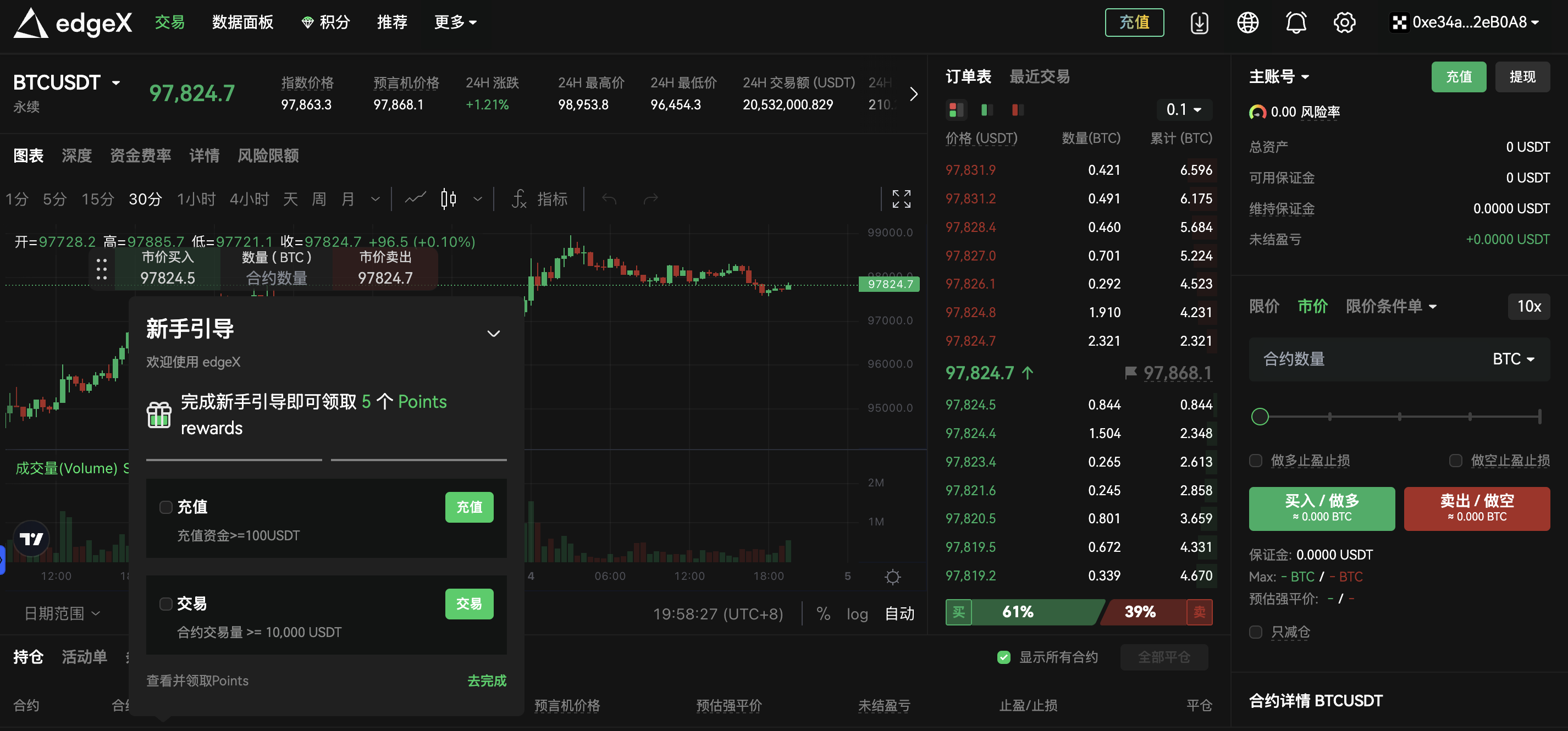Select the 1小时 timeframe
The height and width of the screenshot is (731, 1568).
(x=196, y=198)
